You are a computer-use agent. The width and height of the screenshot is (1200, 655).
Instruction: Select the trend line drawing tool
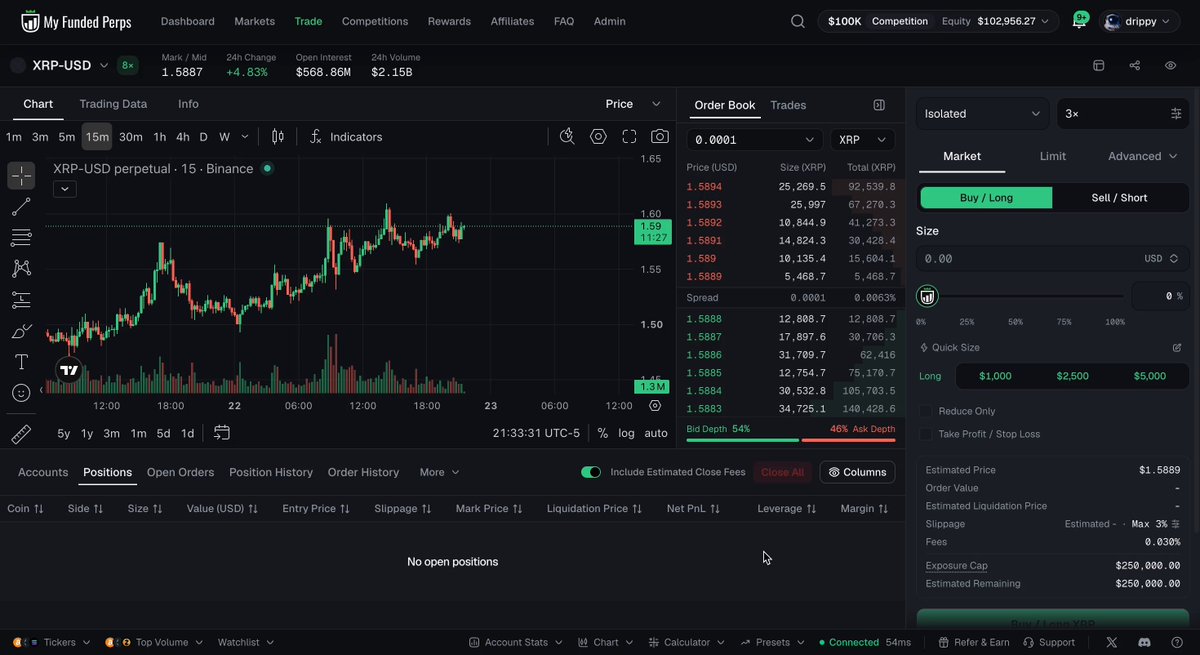click(x=21, y=207)
